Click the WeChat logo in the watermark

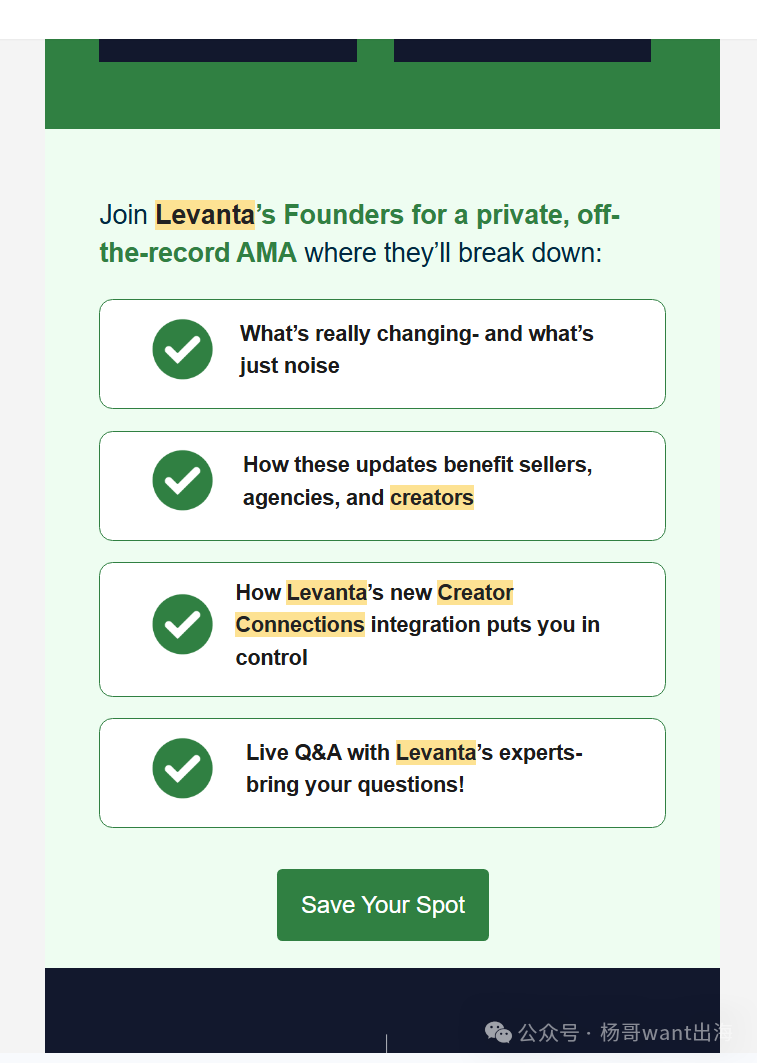coord(498,1032)
